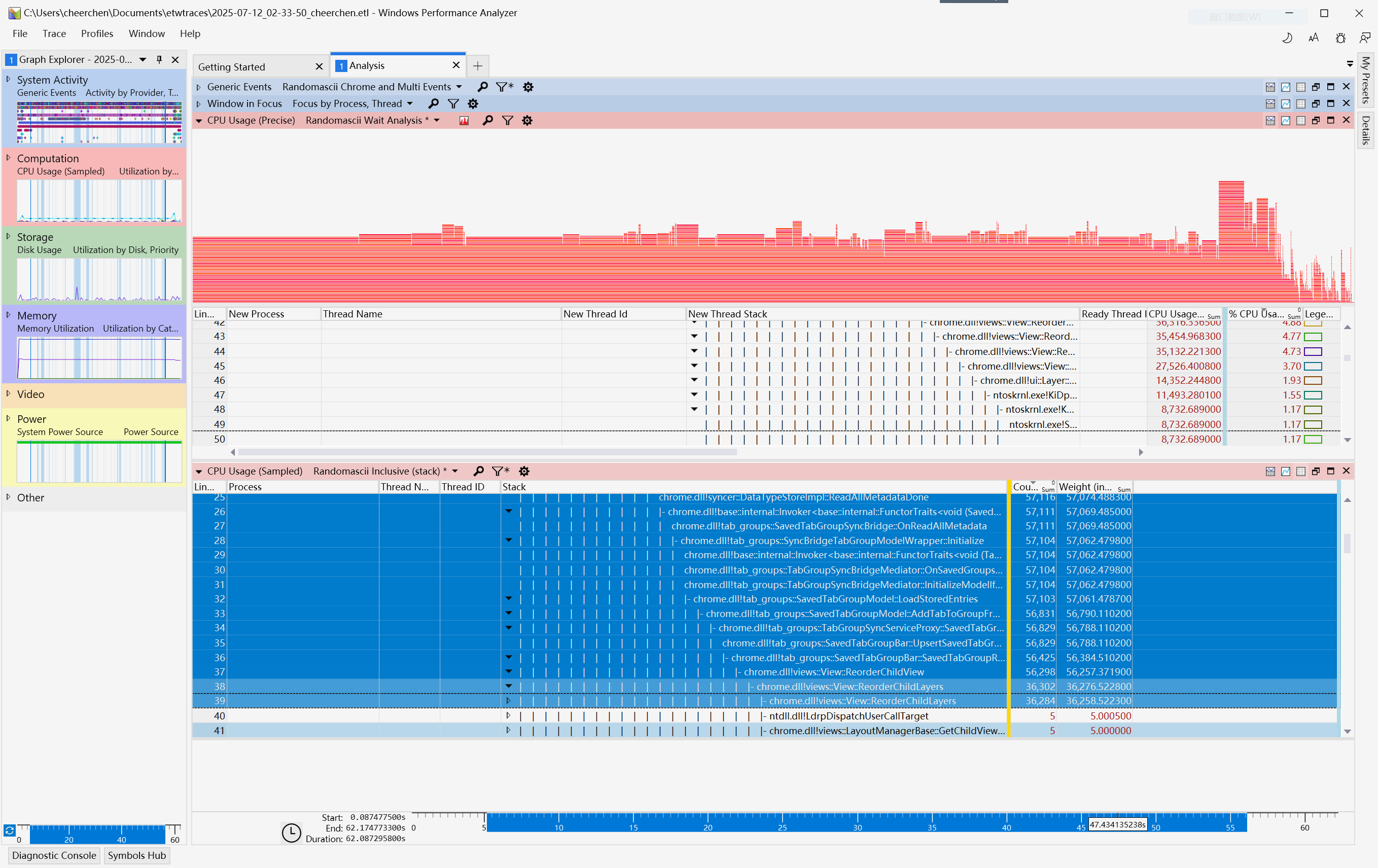
Task: Expand the Generic Events graph panel
Action: (x=199, y=87)
